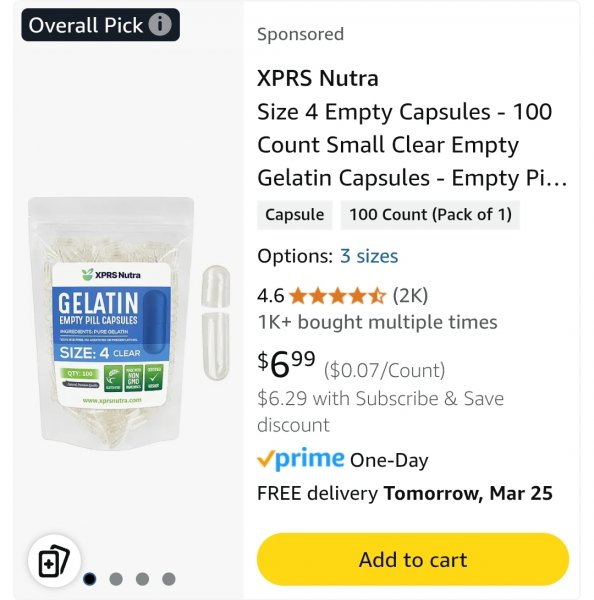Click the Capsule attribute tag

click(295, 215)
